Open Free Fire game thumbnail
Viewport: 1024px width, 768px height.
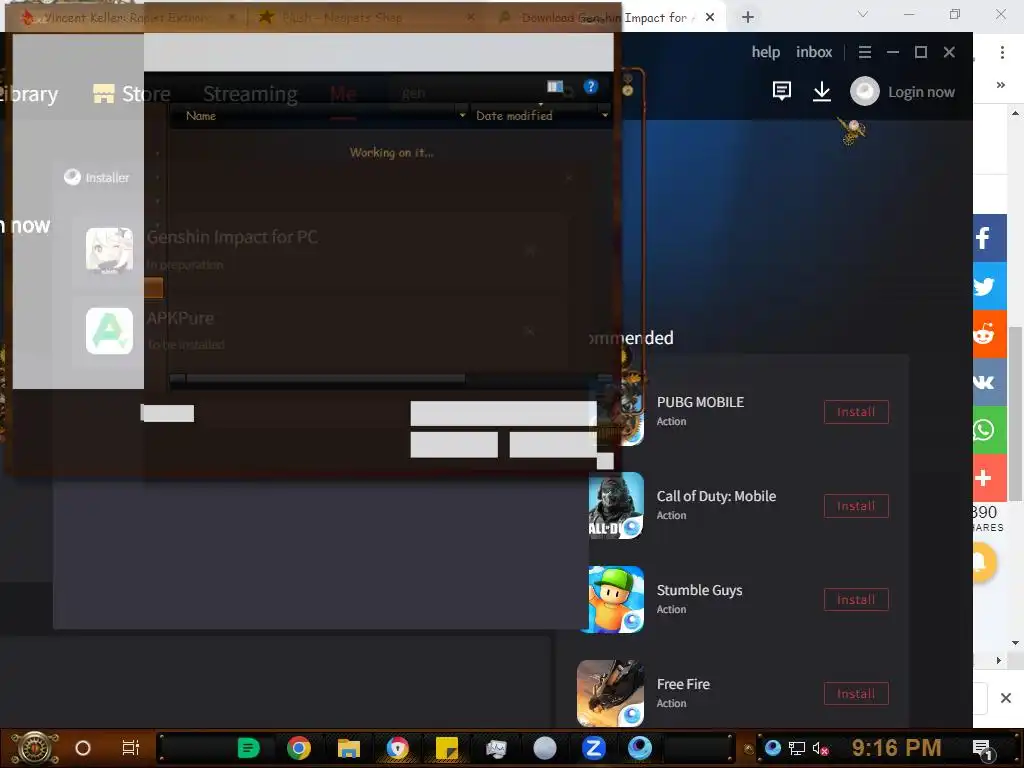[x=611, y=693]
